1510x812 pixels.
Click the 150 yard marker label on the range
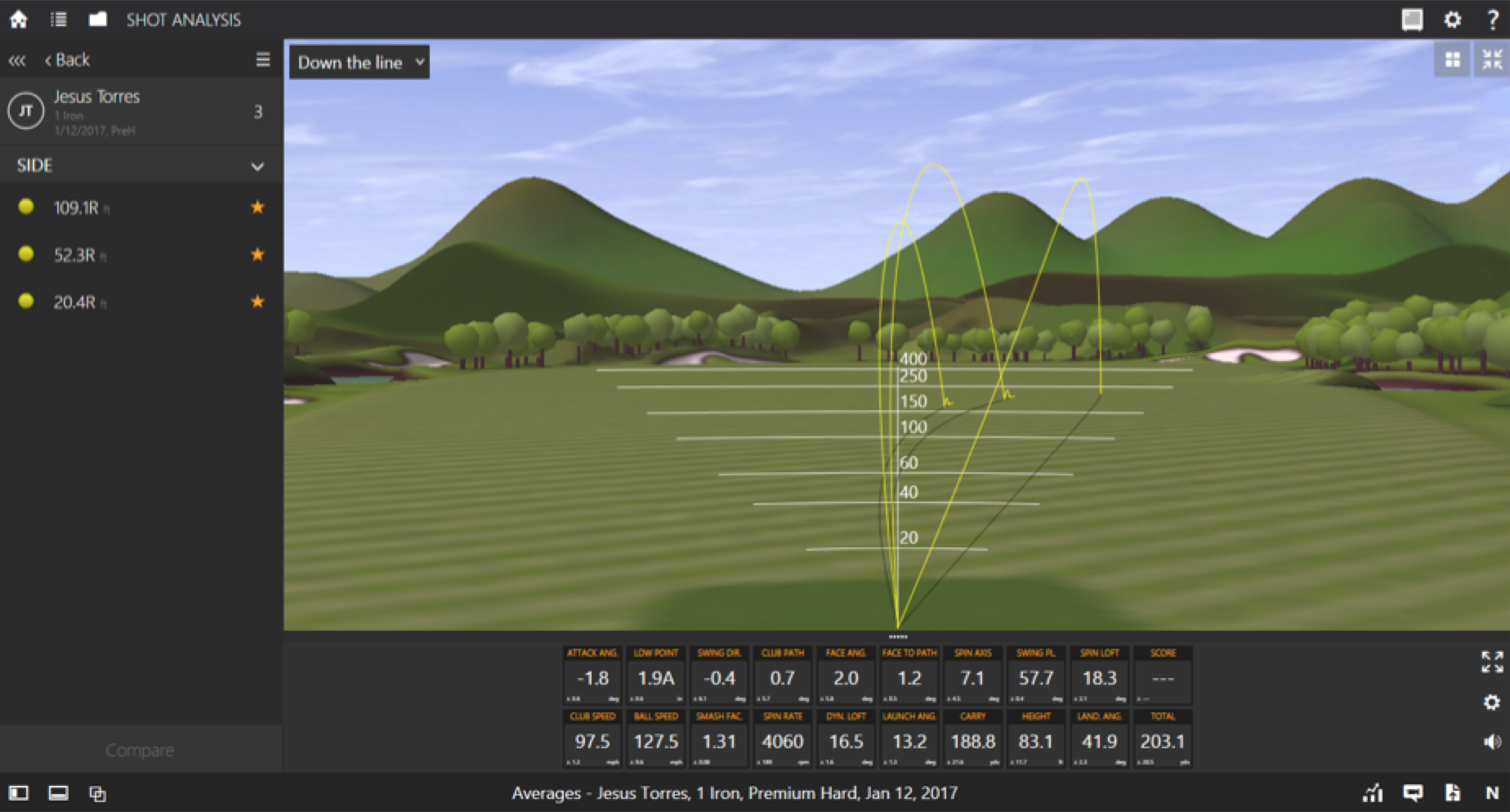[x=914, y=401]
